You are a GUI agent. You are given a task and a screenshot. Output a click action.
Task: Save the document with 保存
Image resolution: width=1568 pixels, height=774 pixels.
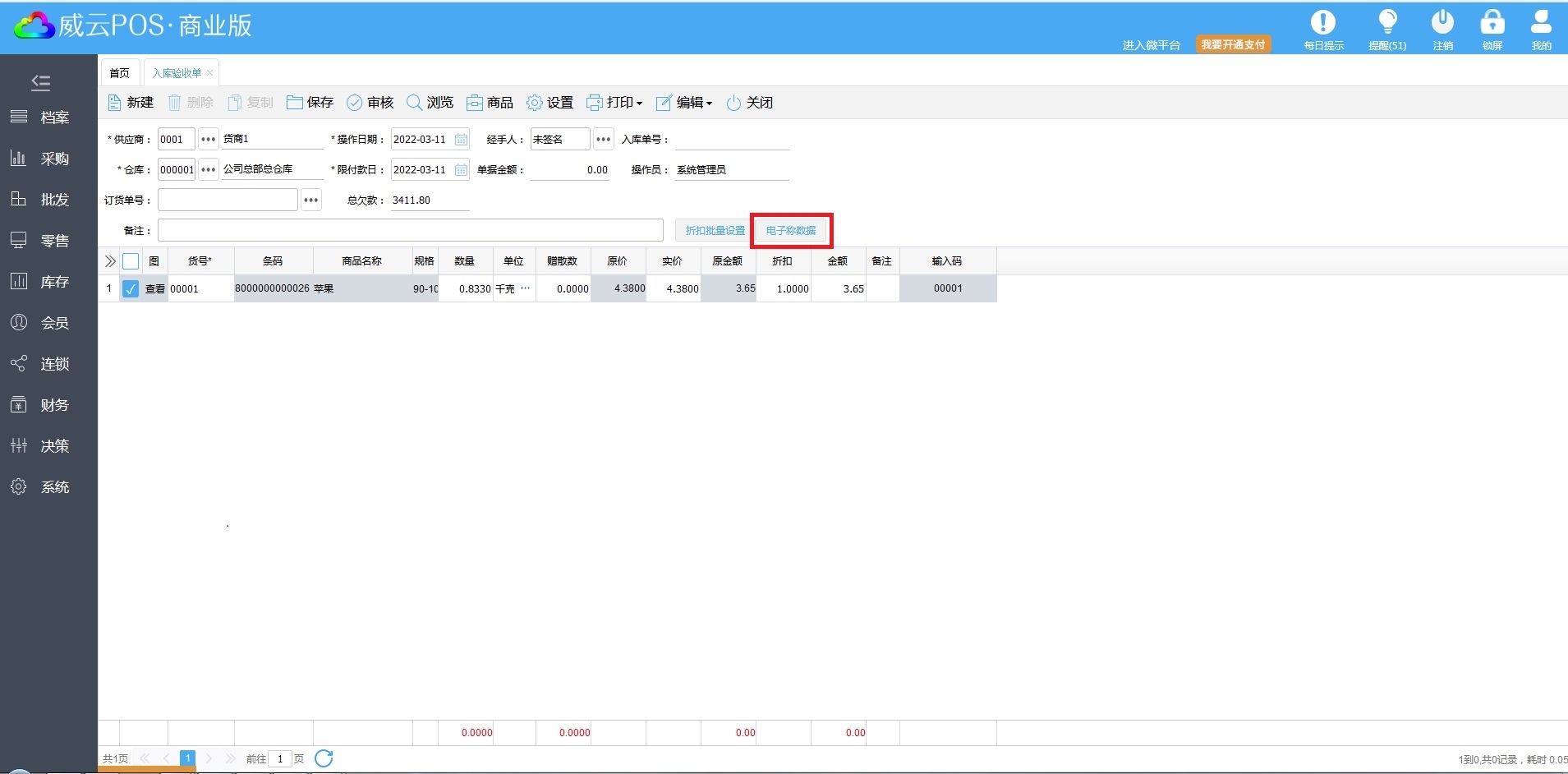click(295, 103)
